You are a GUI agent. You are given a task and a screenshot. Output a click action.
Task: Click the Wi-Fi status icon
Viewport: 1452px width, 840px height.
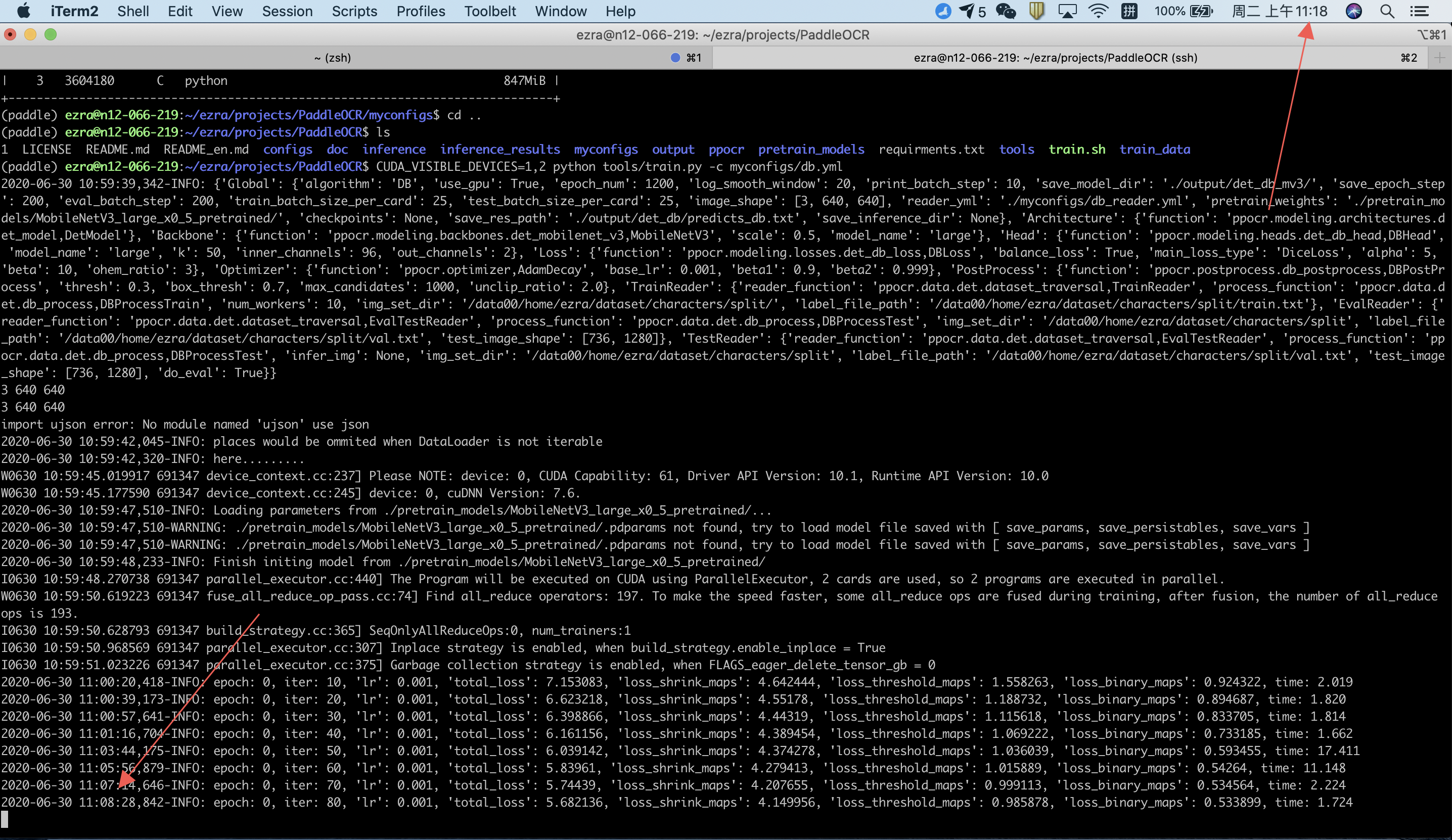(1098, 11)
